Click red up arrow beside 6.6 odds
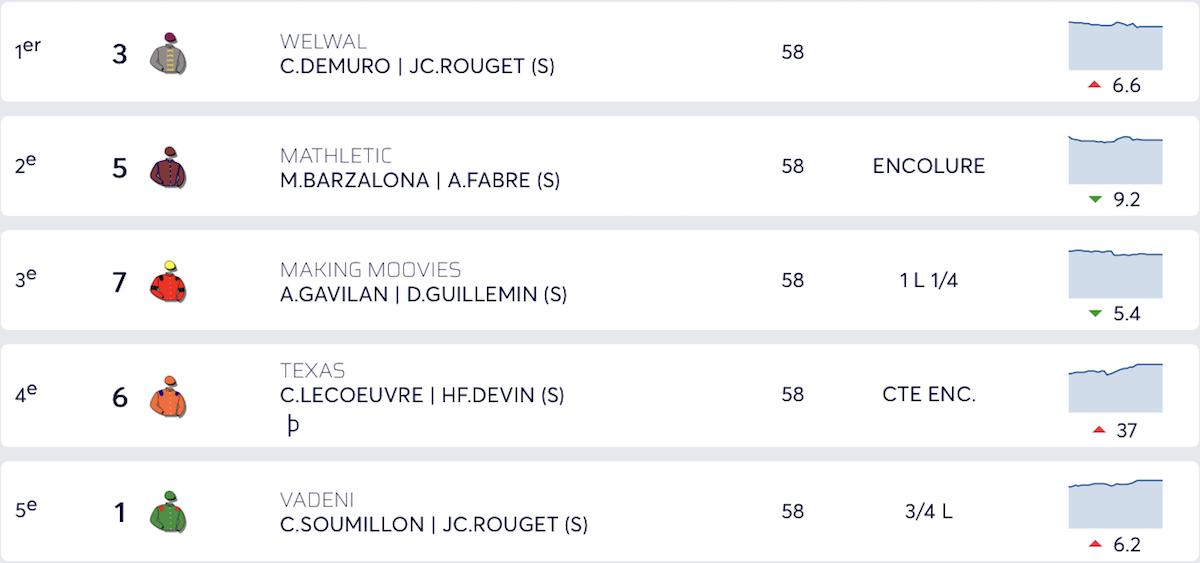The height and width of the screenshot is (563, 1200). 1094,86
